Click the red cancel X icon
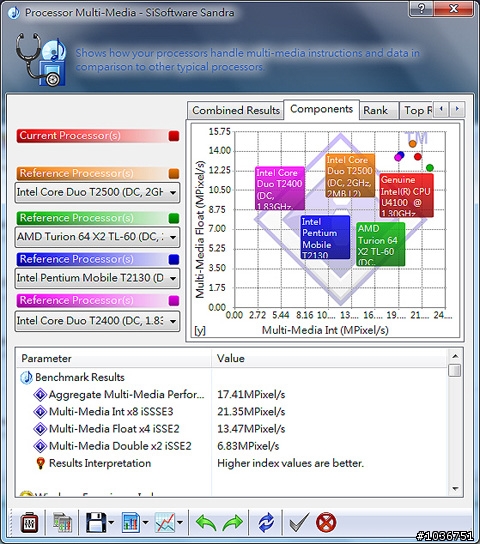 (x=326, y=522)
